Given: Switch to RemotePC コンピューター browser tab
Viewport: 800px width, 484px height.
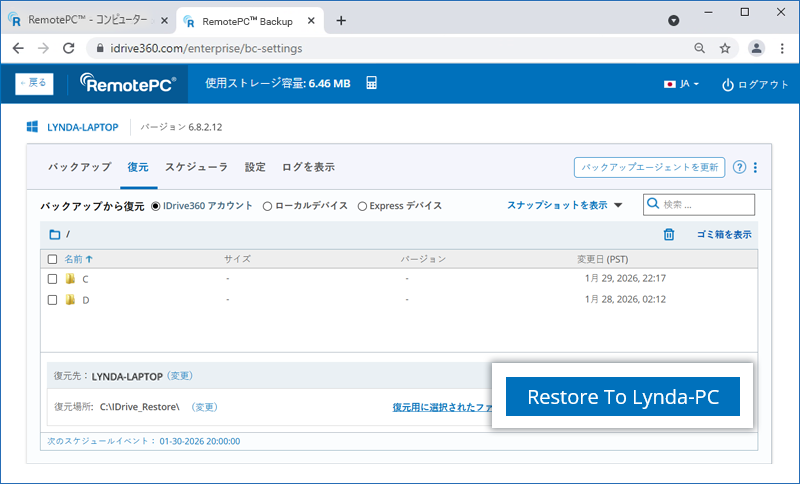Looking at the screenshot, I should point(87,20).
